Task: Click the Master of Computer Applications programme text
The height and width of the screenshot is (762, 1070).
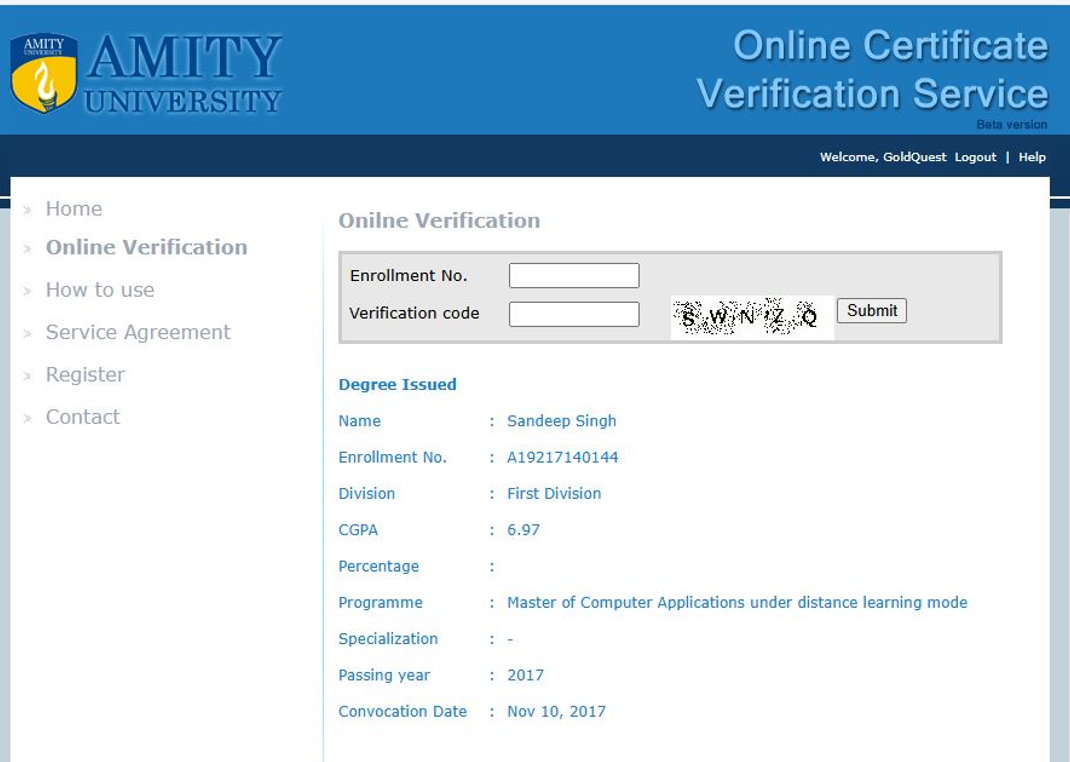Action: click(x=737, y=603)
